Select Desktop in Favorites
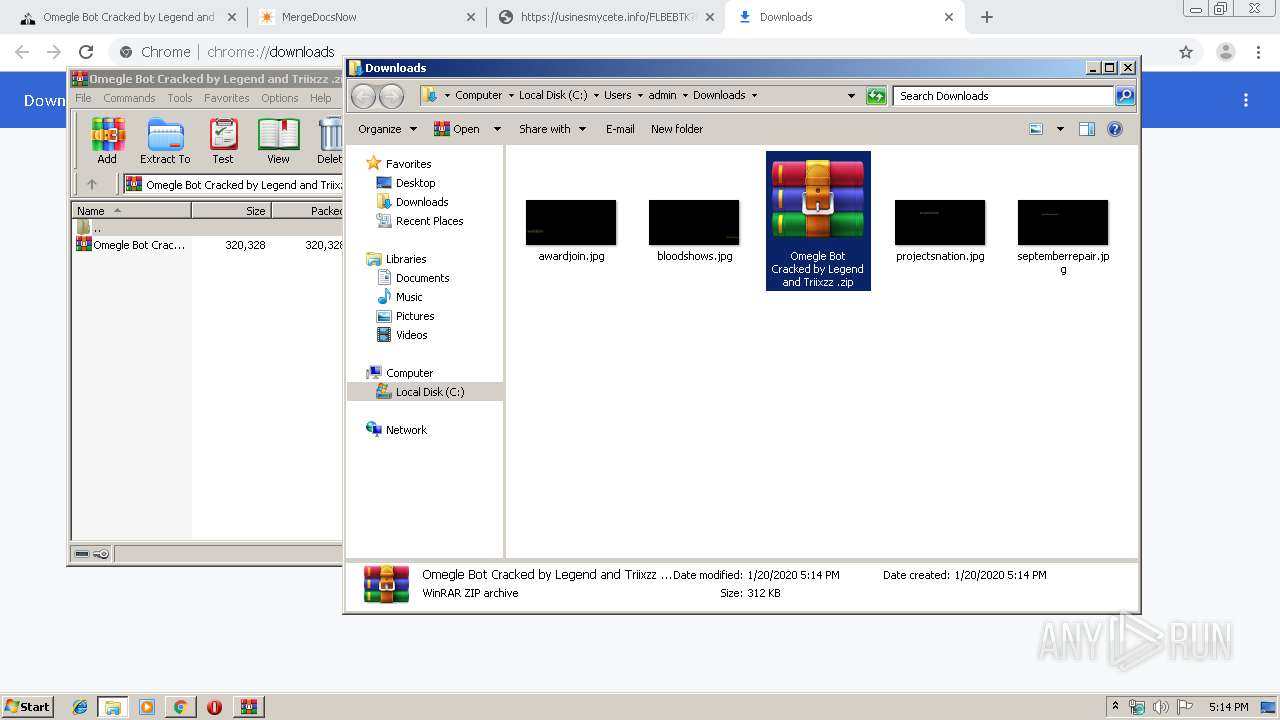The width and height of the screenshot is (1280, 720). [x=415, y=183]
